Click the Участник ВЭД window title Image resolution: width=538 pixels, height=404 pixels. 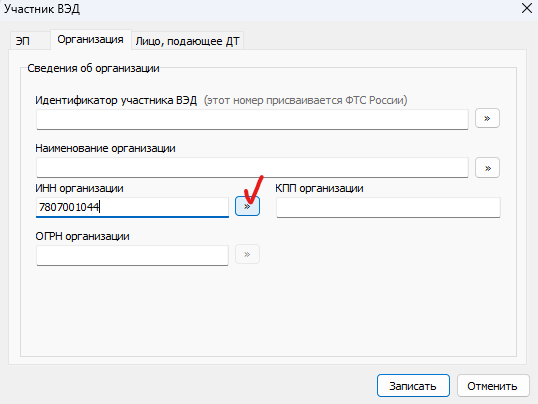coord(42,9)
